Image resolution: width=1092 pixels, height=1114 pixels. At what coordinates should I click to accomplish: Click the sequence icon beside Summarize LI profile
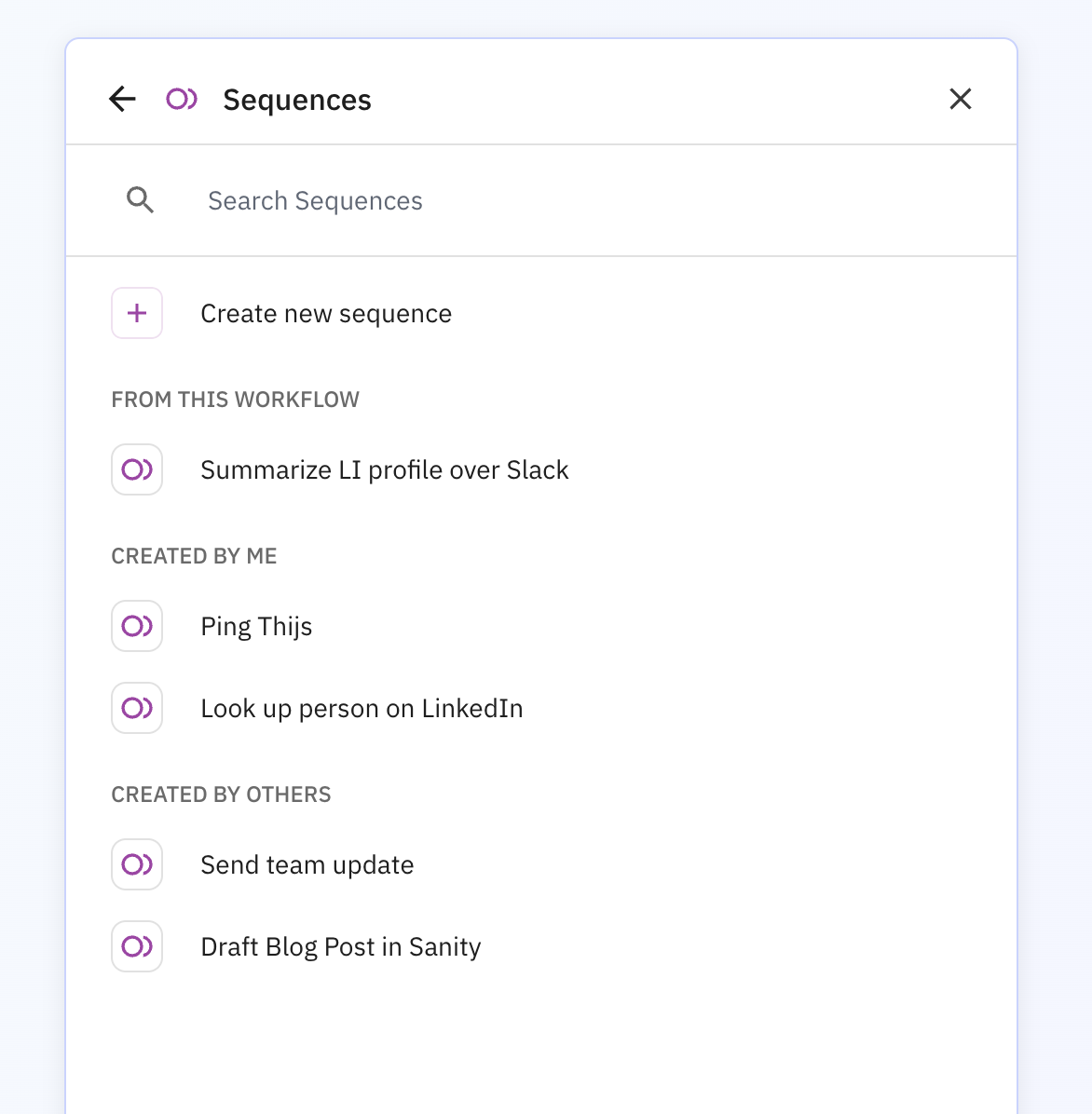[137, 469]
